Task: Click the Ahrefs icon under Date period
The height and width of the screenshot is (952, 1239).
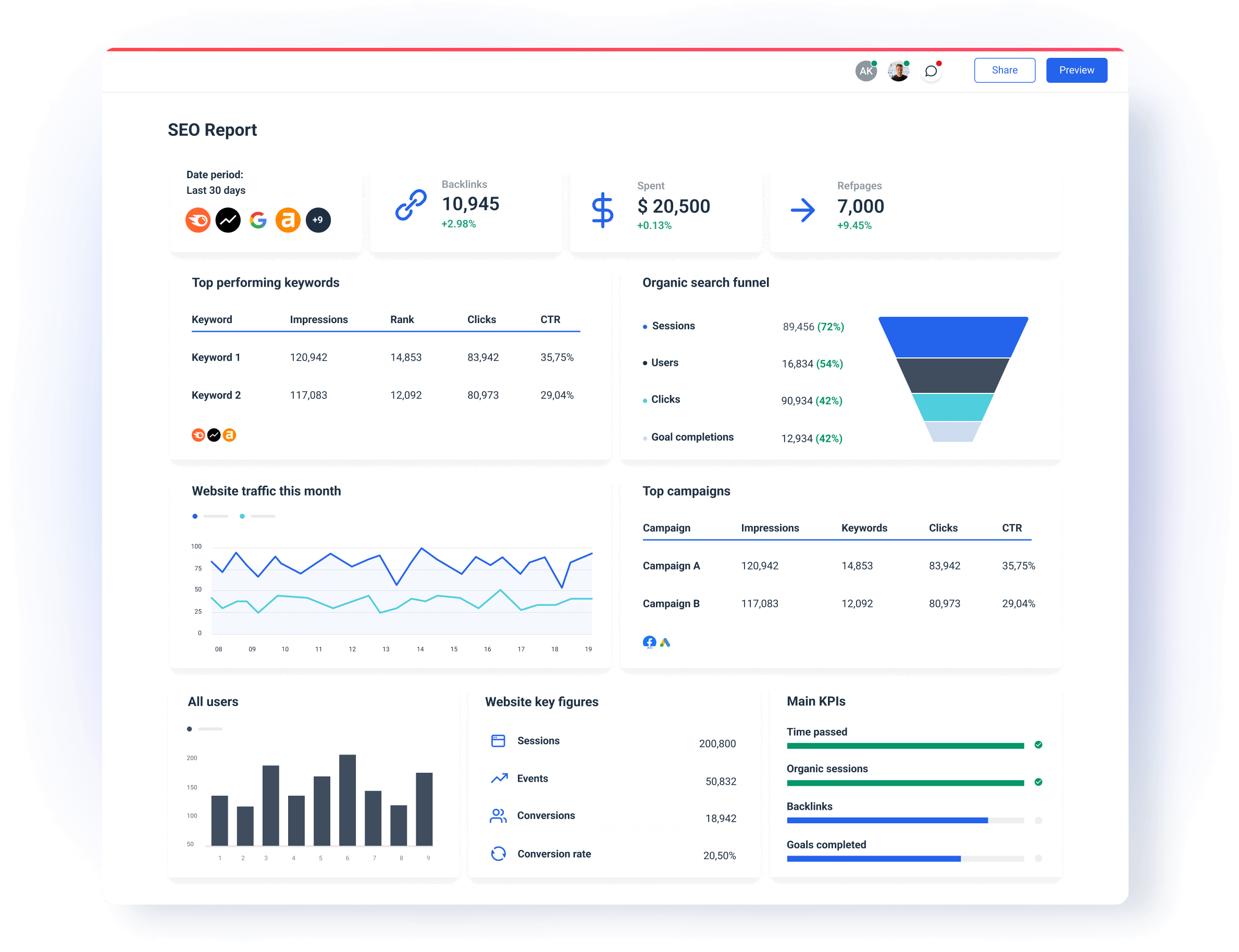Action: coord(288,220)
